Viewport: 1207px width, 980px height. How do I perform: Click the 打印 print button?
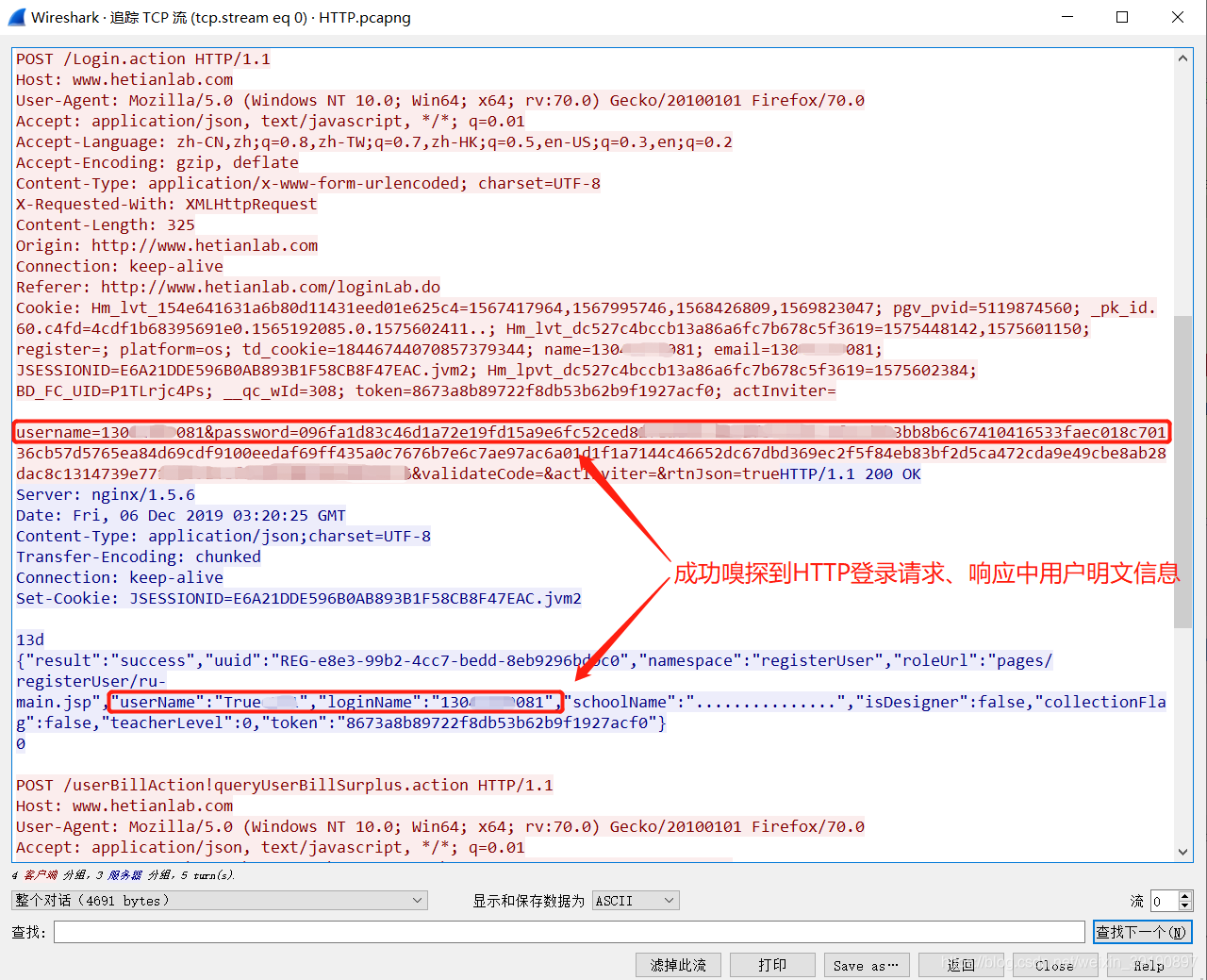tap(772, 965)
